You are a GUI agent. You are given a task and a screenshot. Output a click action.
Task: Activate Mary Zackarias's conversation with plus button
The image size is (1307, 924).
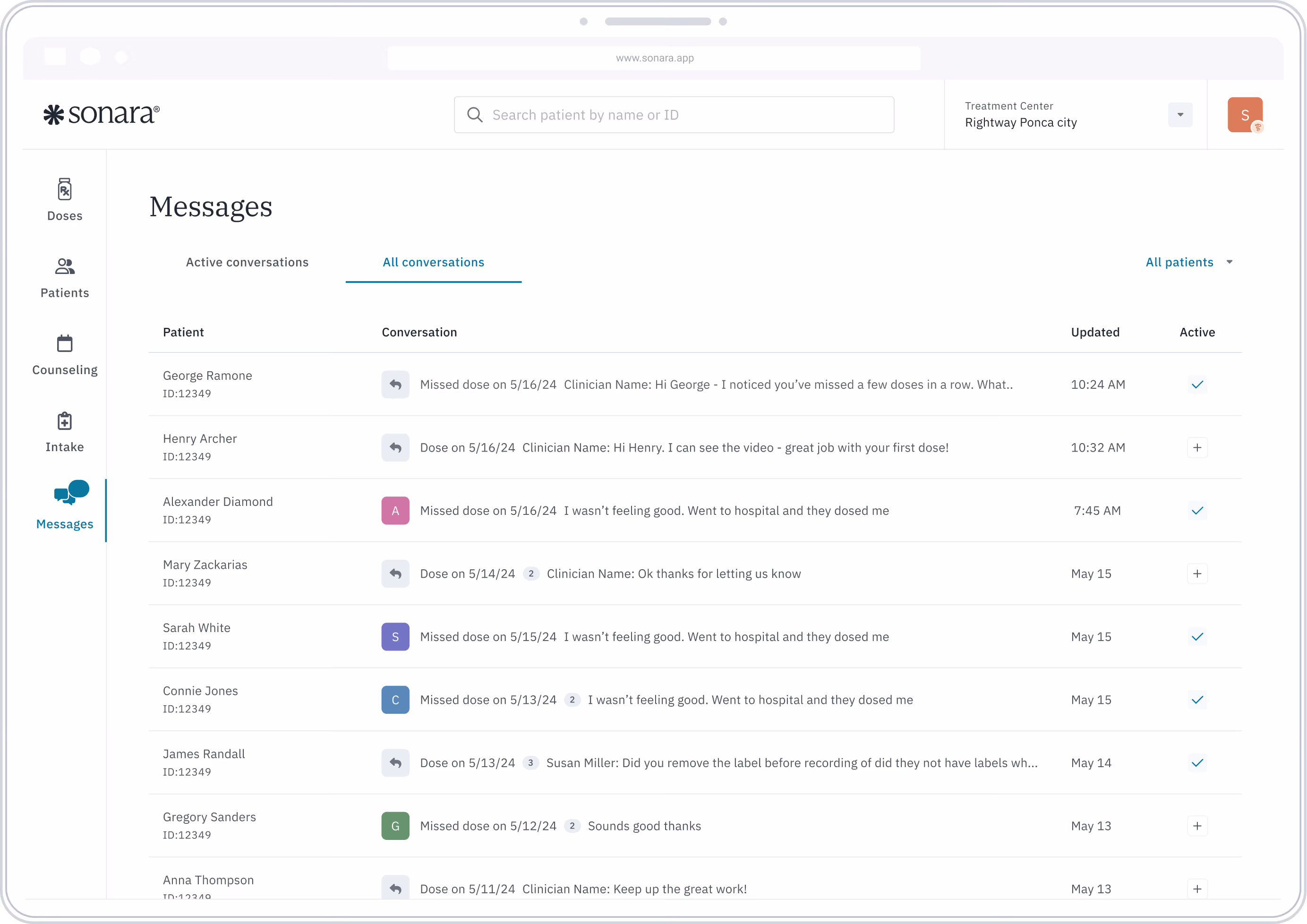pyautogui.click(x=1197, y=574)
